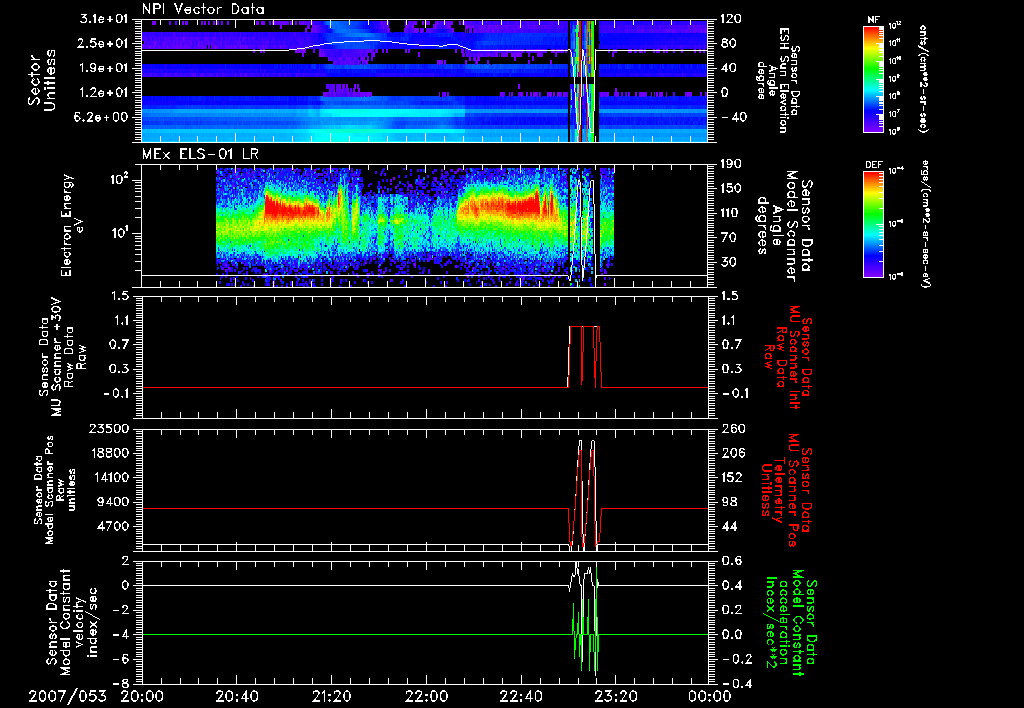Click the red MU Scanner Pos Telemetry title

[x=787, y=490]
